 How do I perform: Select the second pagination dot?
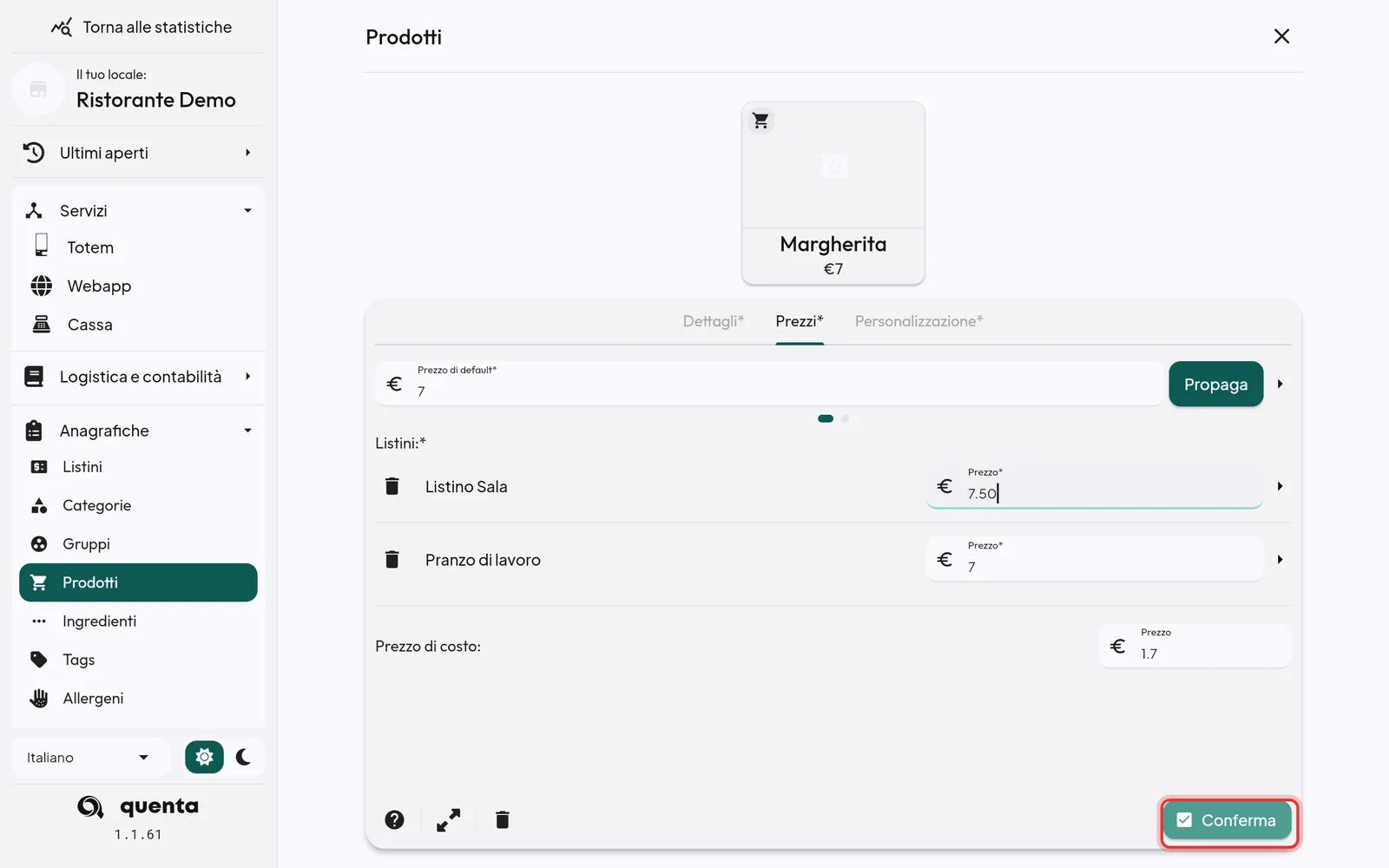(x=845, y=418)
